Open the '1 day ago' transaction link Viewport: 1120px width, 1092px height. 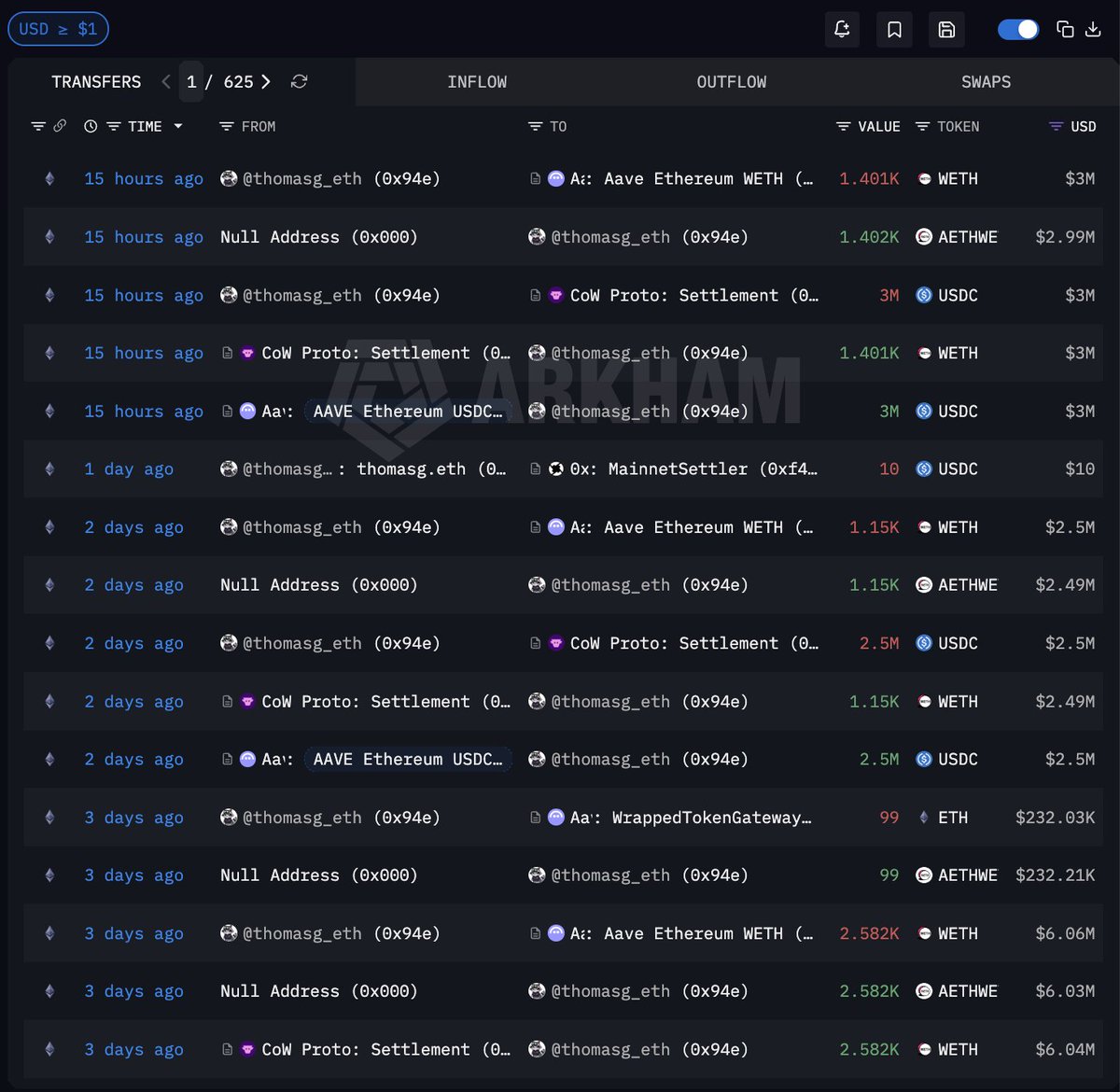tap(129, 469)
